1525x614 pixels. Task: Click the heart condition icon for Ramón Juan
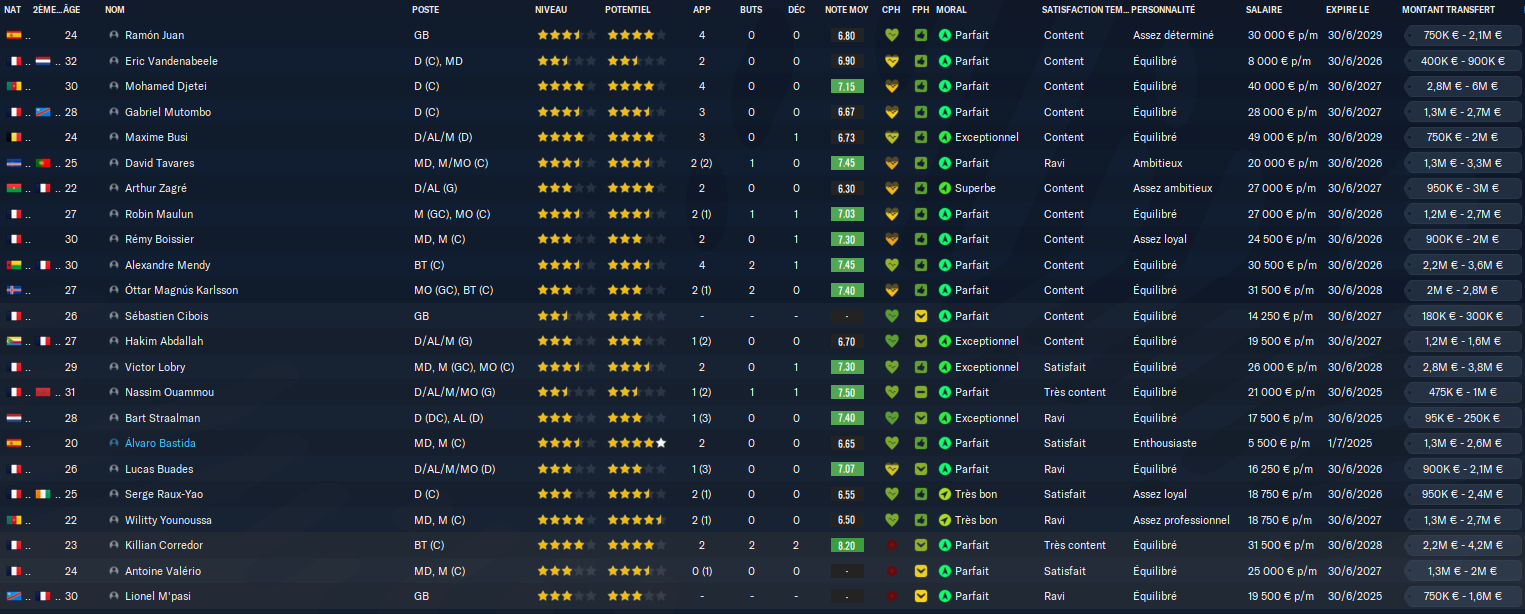892,35
